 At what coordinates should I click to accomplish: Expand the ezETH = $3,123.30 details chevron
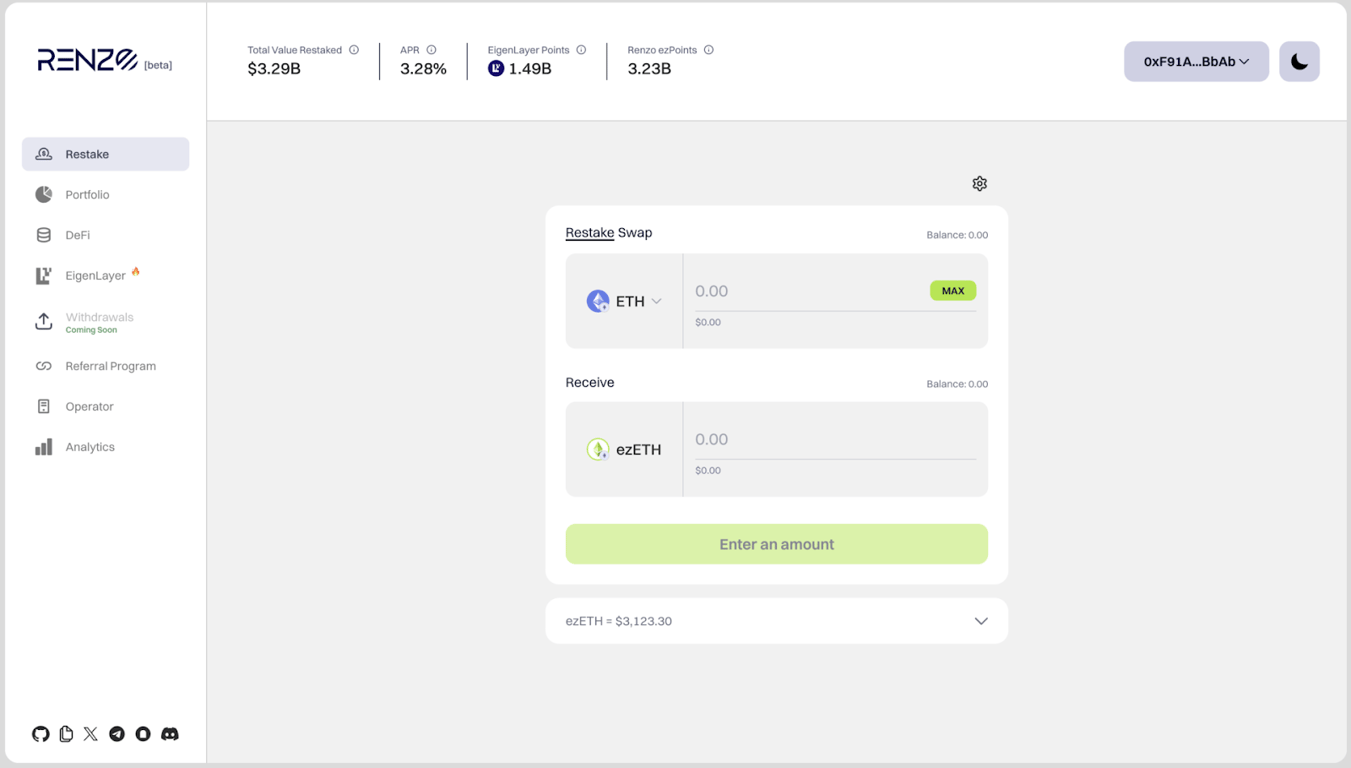coord(981,621)
